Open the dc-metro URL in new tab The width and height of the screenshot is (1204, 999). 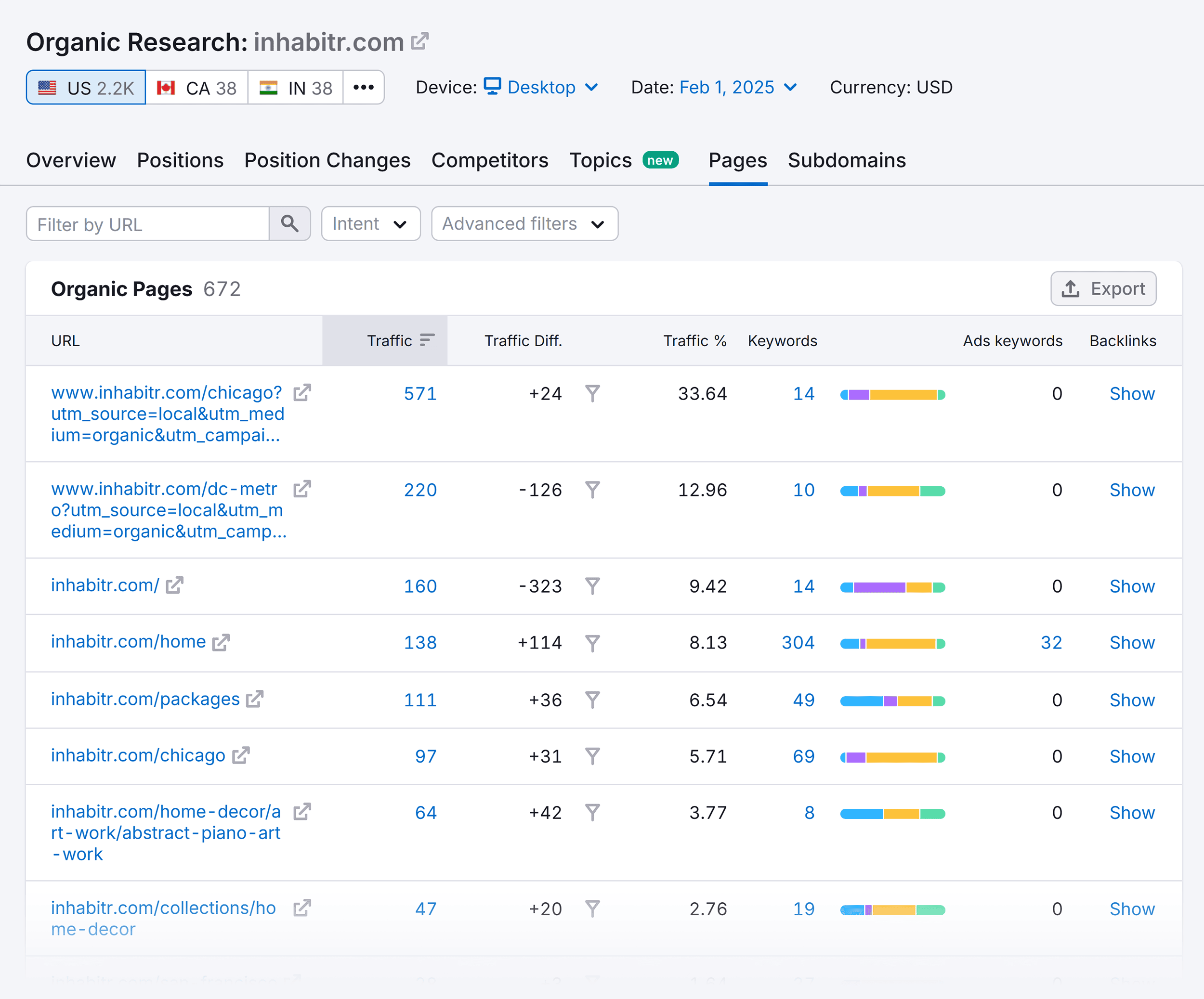pos(302,489)
